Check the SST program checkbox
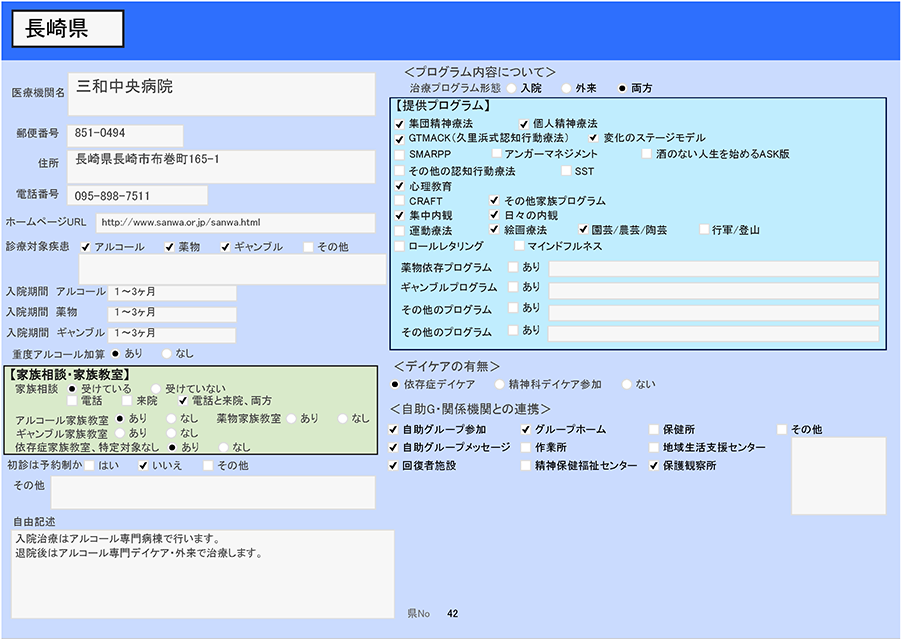This screenshot has width=901, height=639. (566, 171)
